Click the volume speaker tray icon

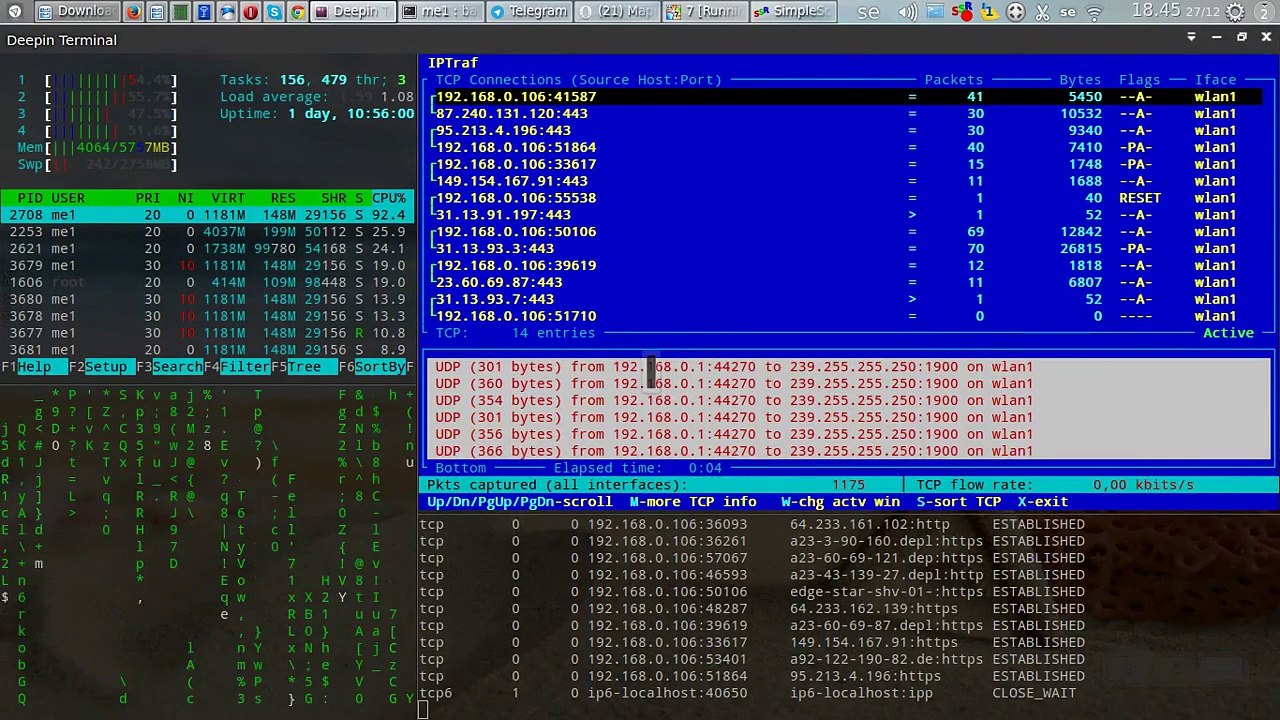pyautogui.click(x=908, y=12)
